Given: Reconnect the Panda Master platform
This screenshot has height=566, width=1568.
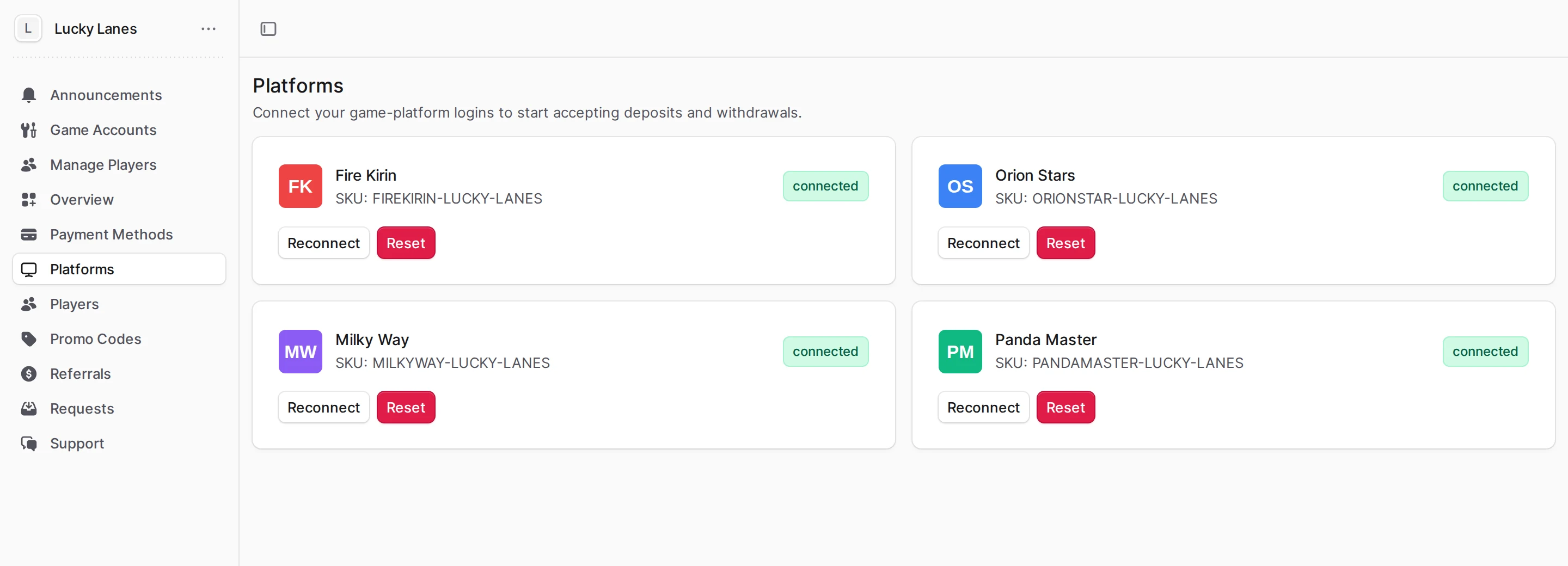Looking at the screenshot, I should 983,407.
